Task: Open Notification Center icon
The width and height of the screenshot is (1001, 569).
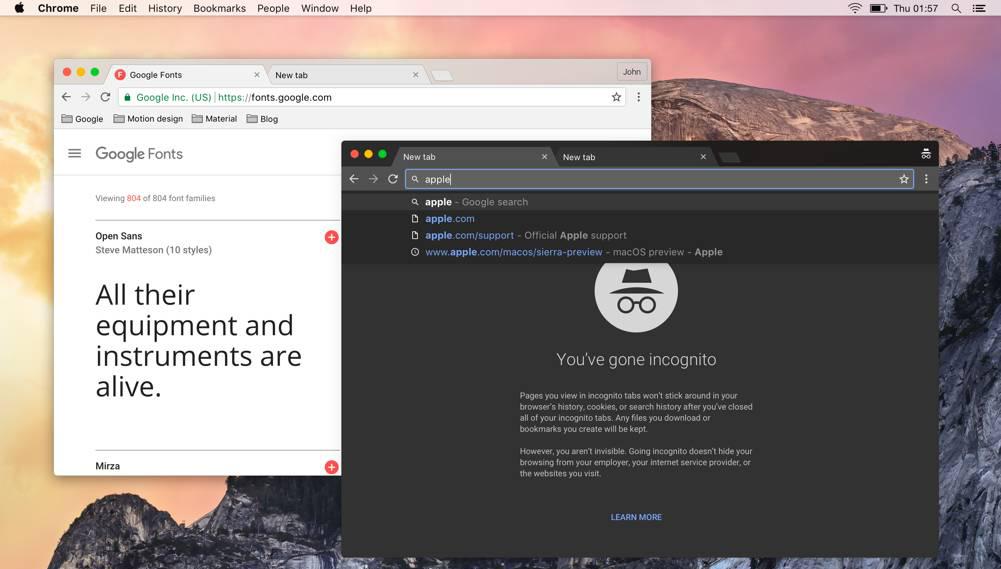Action: [x=979, y=8]
